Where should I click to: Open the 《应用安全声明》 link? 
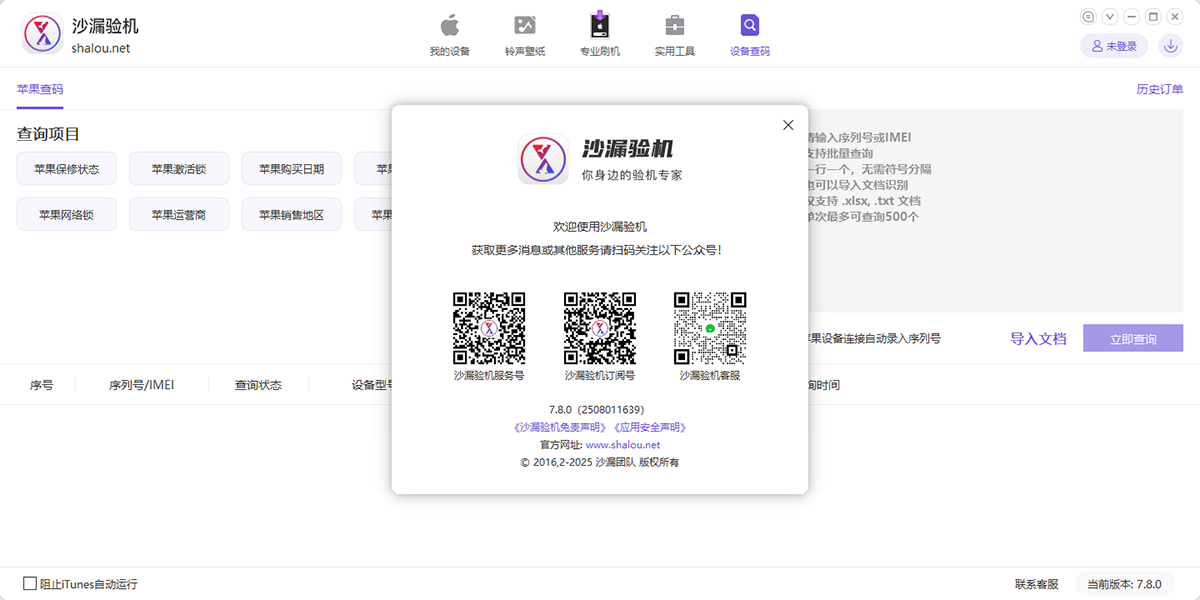point(650,427)
